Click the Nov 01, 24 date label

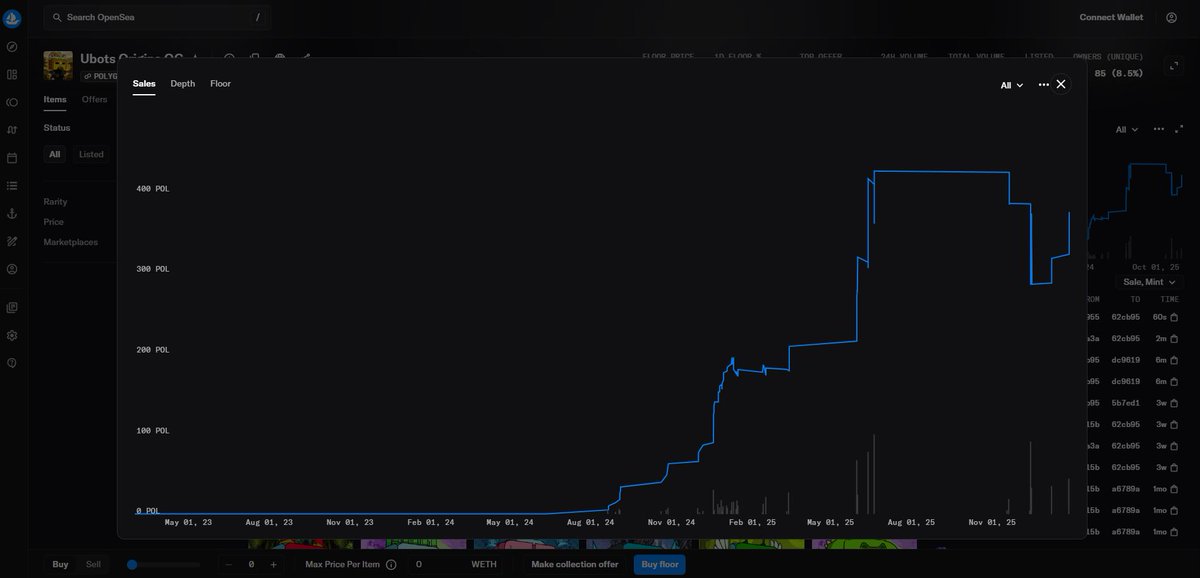671,522
